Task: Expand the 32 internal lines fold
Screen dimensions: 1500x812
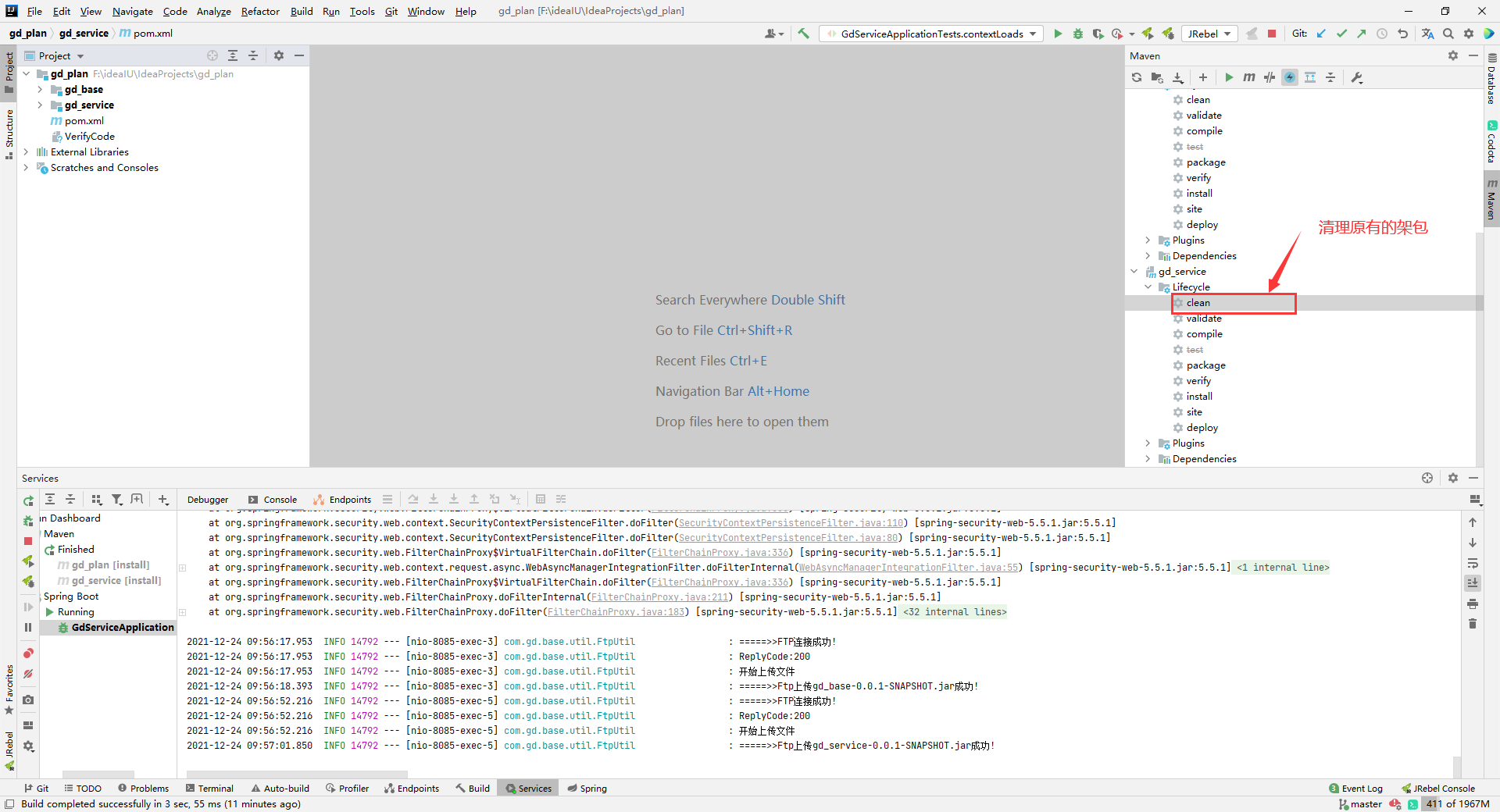Action: (x=955, y=611)
